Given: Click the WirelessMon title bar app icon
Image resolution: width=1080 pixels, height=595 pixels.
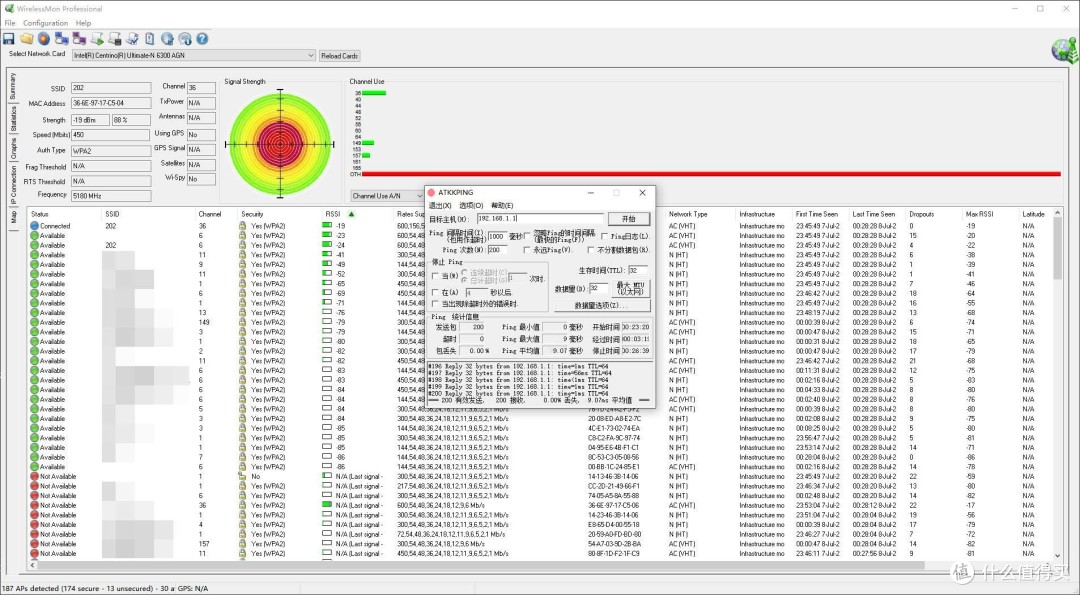Looking at the screenshot, I should [x=8, y=8].
